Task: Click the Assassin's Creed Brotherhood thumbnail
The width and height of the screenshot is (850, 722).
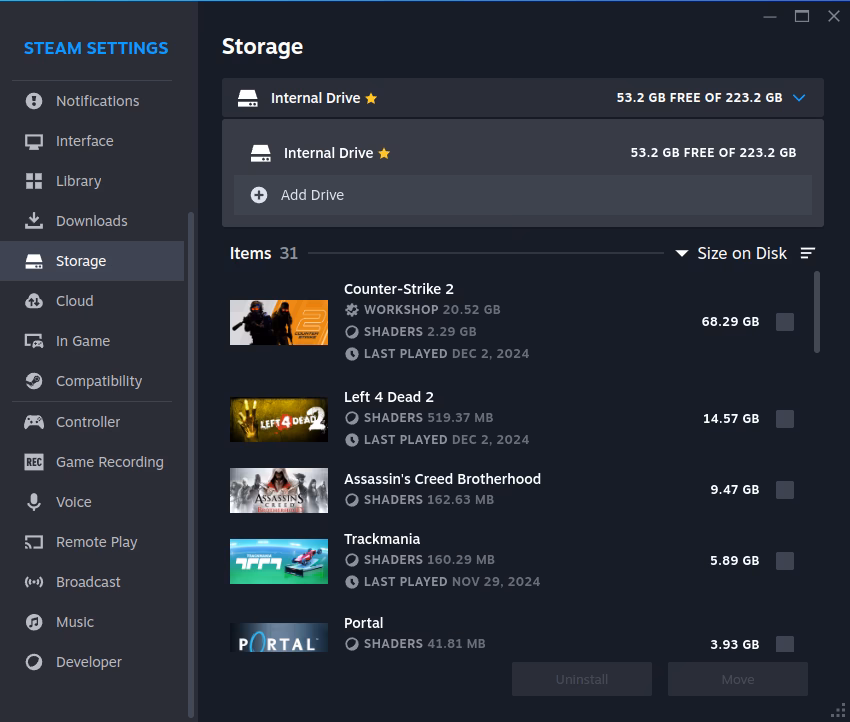Action: pos(279,491)
